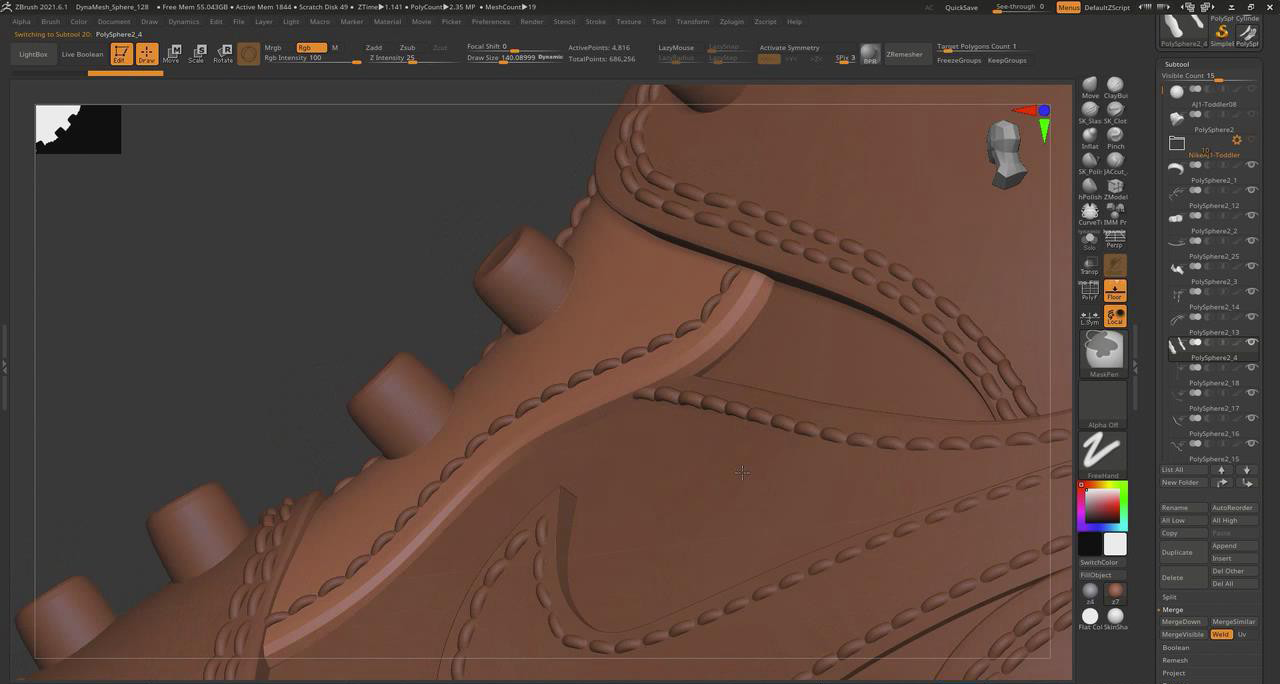Viewport: 1280px width, 684px height.
Task: Pick the SK_Slash brush
Action: [x=1090, y=112]
